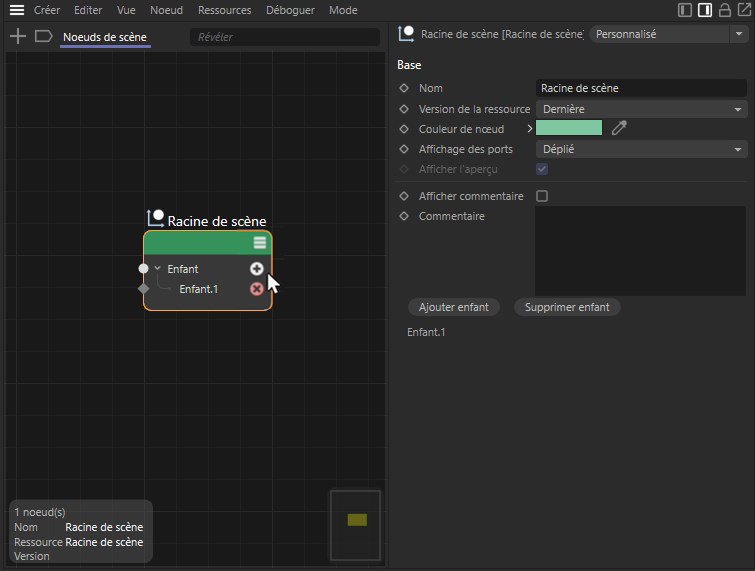Open the Affichage des ports dropdown

[641, 149]
